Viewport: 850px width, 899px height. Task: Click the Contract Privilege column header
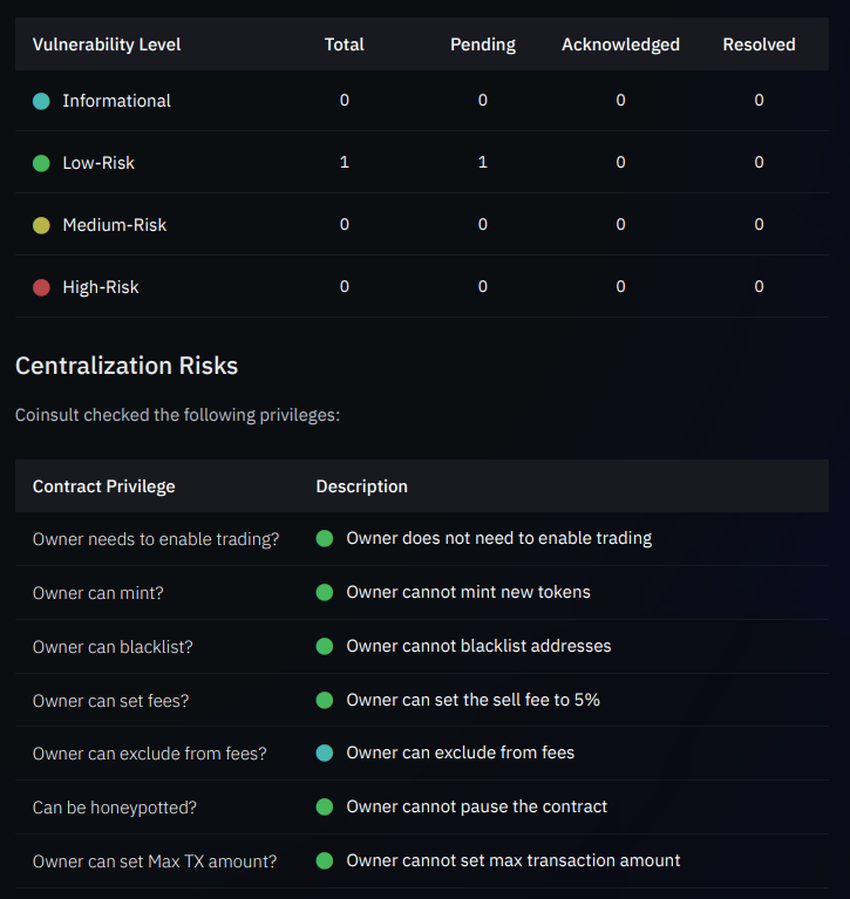104,487
